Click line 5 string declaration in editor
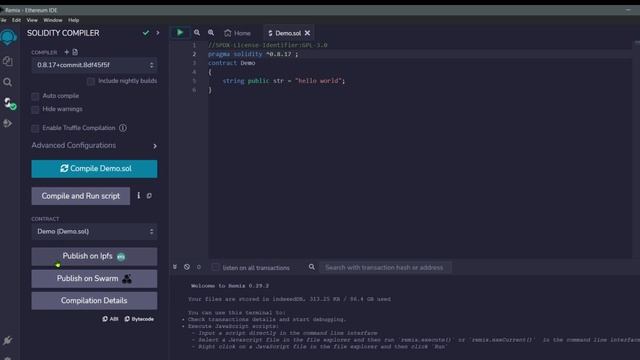The image size is (640, 360). [283, 81]
